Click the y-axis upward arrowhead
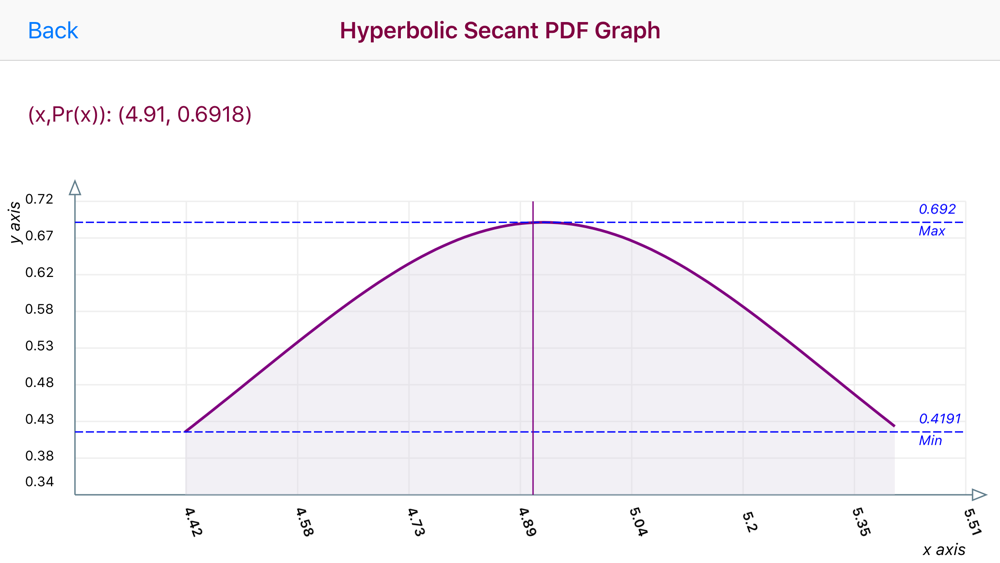The image size is (1000, 563). pyautogui.click(x=75, y=188)
